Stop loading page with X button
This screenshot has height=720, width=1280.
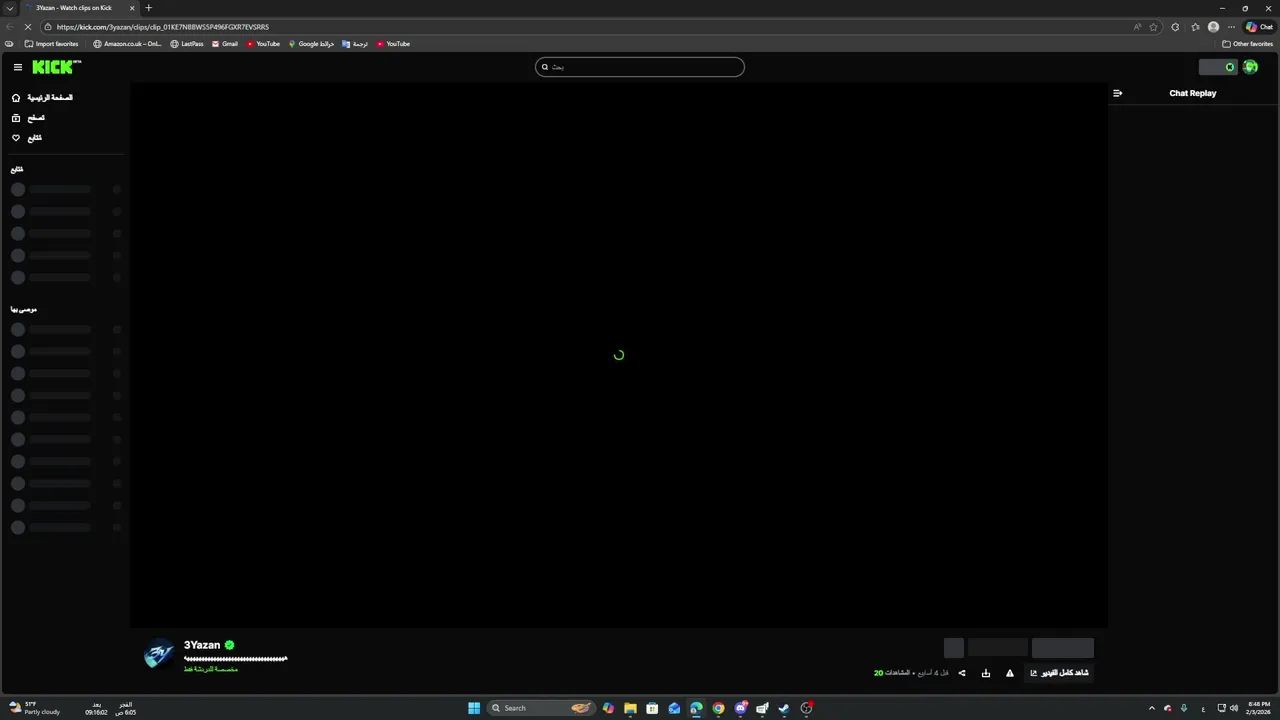click(28, 27)
